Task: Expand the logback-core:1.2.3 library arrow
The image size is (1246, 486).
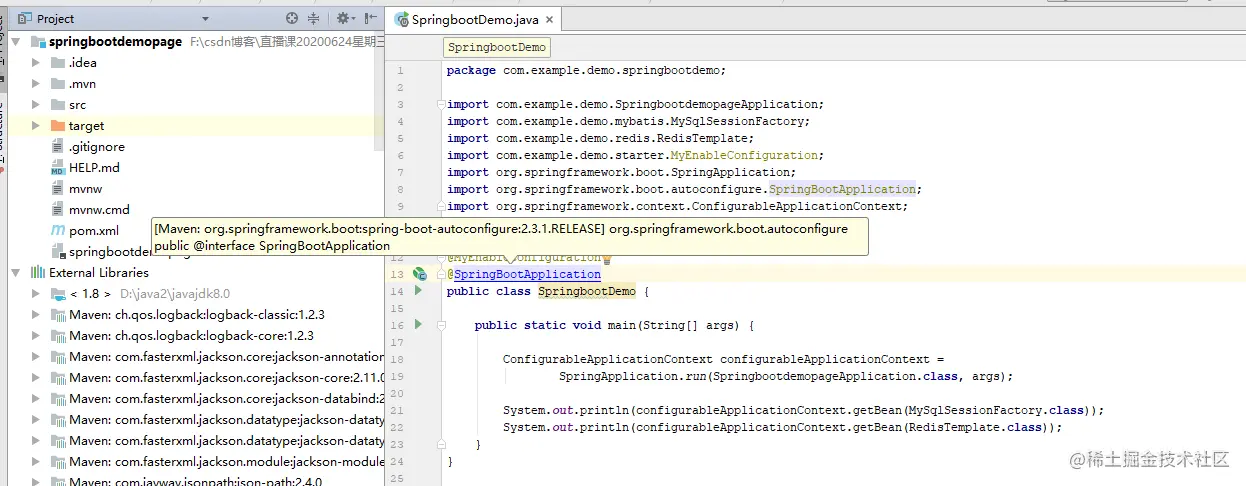Action: (36, 335)
